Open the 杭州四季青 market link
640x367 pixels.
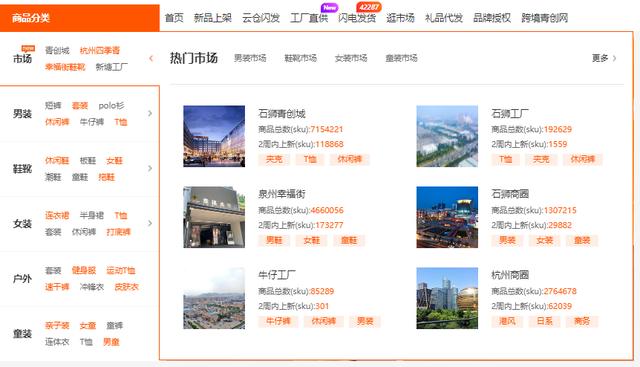pyautogui.click(x=100, y=50)
